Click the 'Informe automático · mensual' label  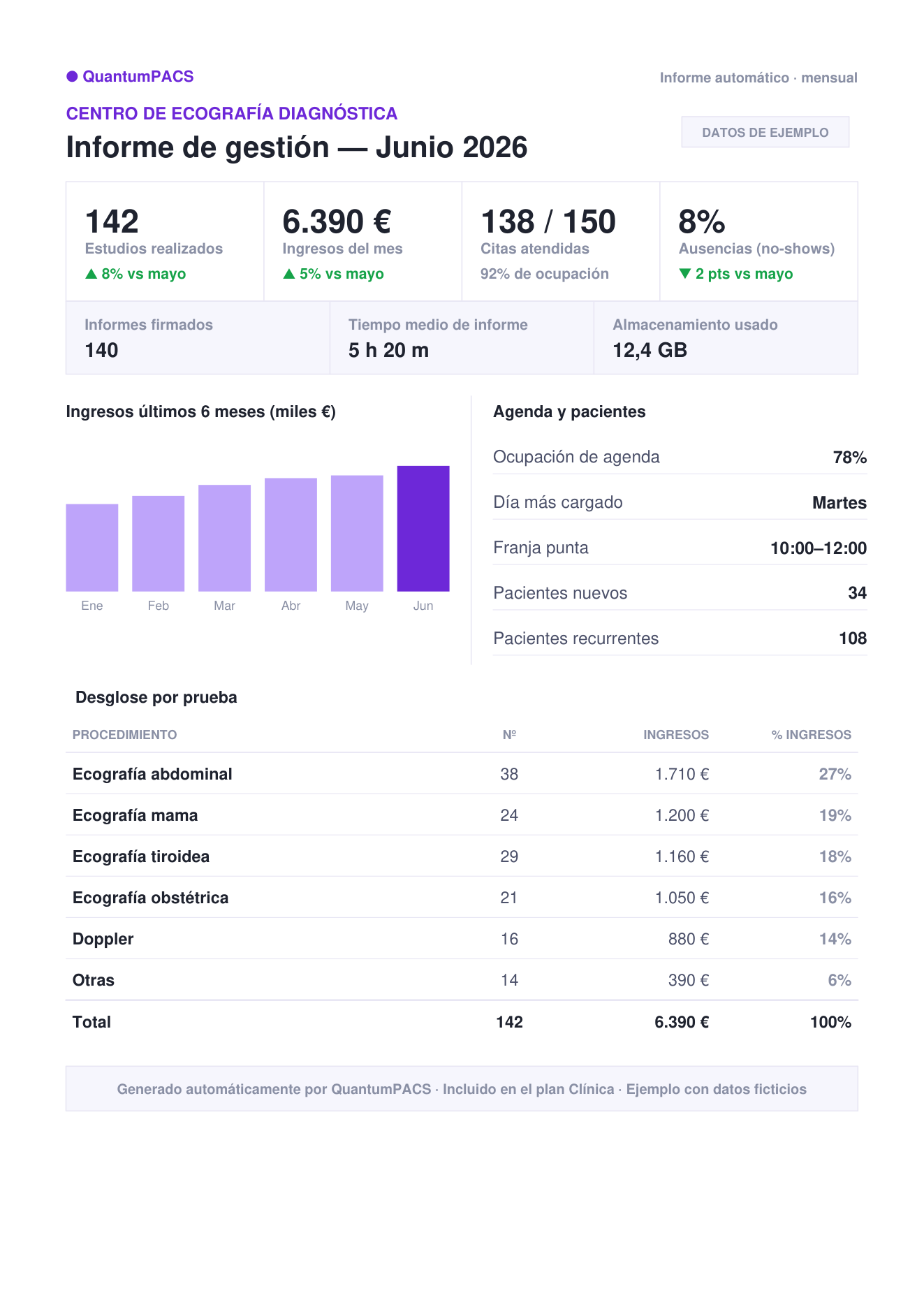(x=758, y=78)
